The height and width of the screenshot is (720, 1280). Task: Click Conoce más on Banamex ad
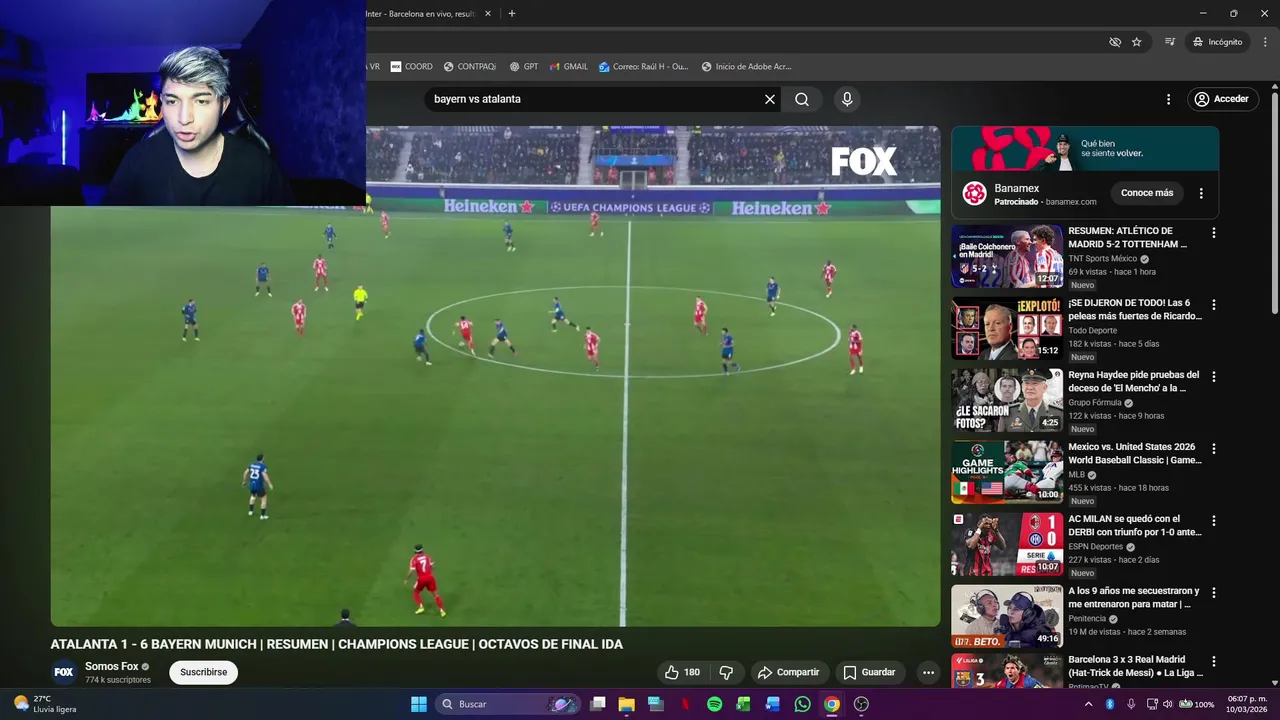pos(1147,193)
